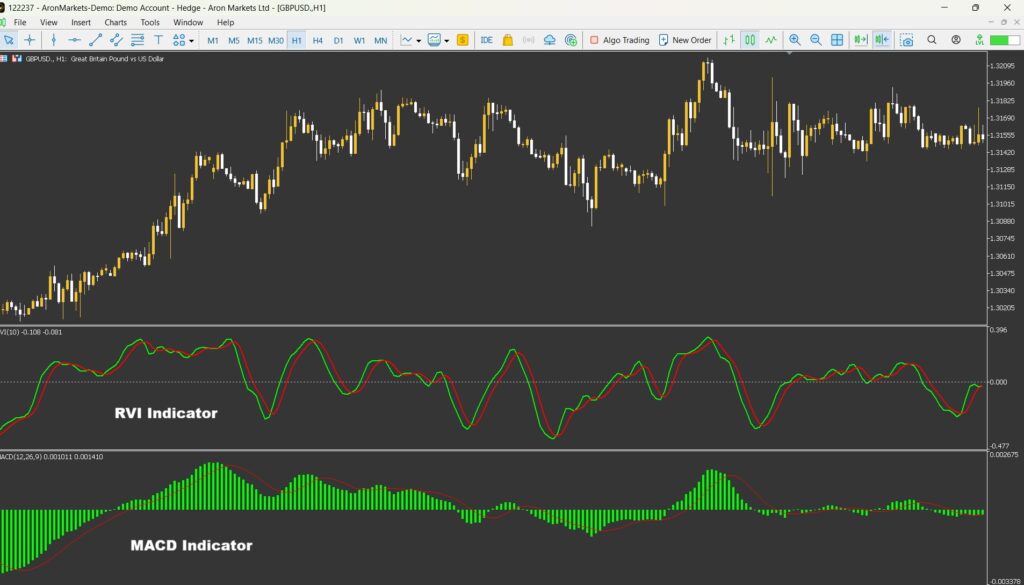Screen dimensions: 1024x585
Task: Open the Insert menu
Action: point(81,22)
